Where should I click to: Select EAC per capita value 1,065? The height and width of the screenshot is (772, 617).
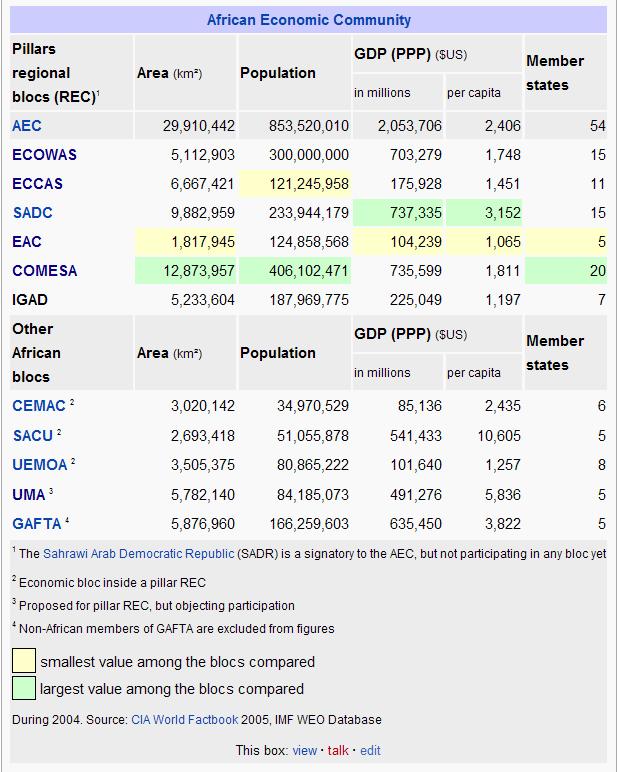(484, 242)
